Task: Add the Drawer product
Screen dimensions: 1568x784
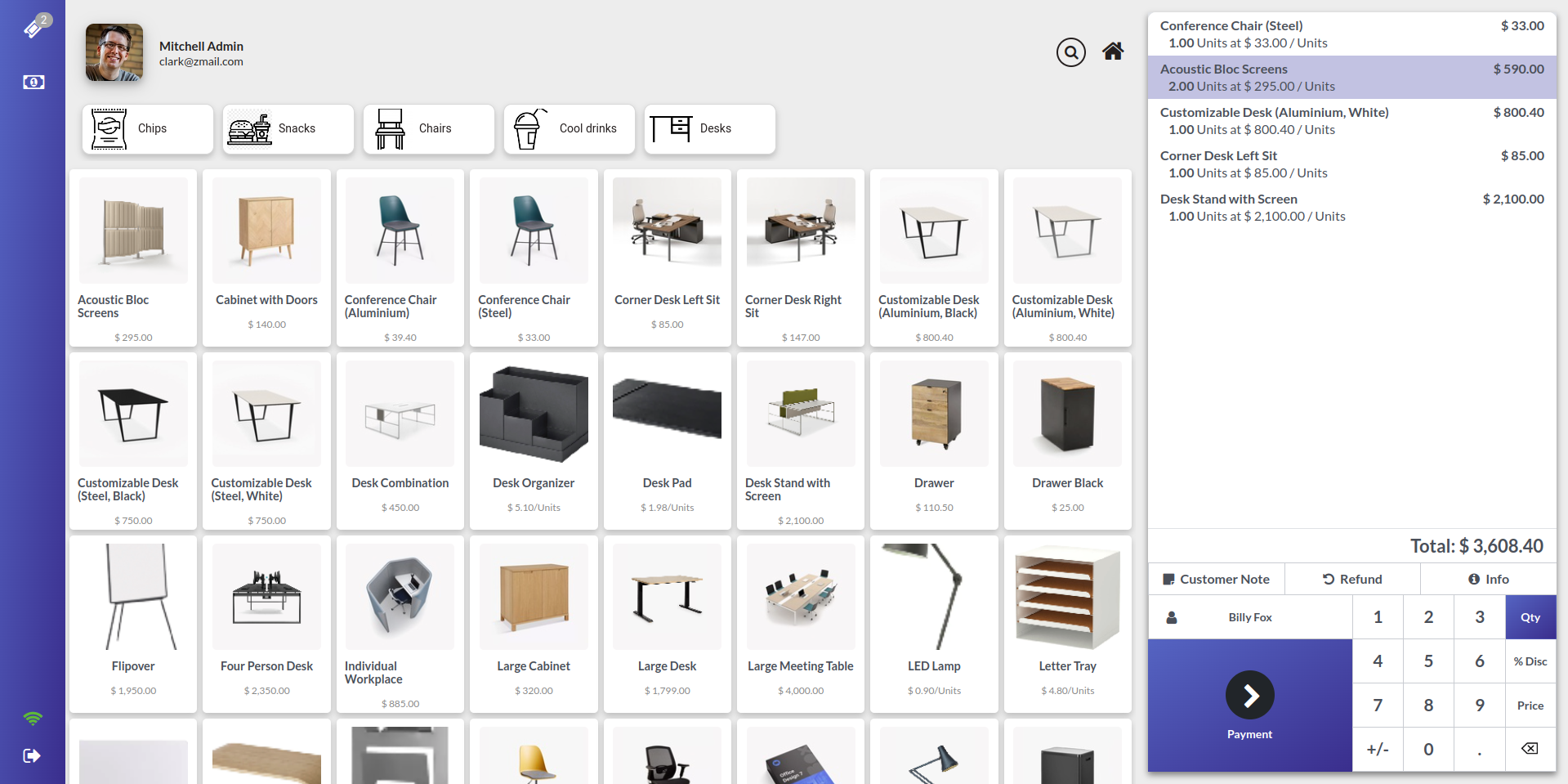Action: (934, 441)
